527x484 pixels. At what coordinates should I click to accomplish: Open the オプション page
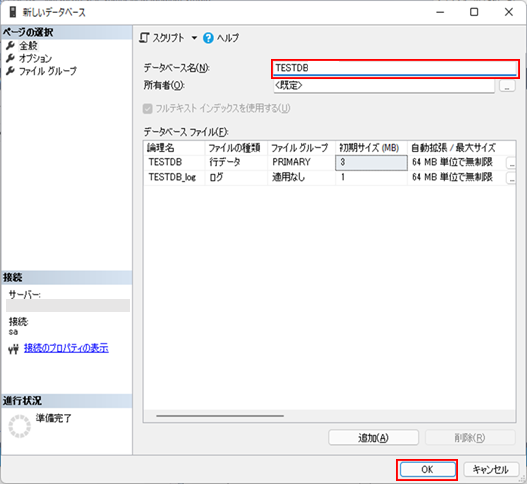tap(35, 58)
